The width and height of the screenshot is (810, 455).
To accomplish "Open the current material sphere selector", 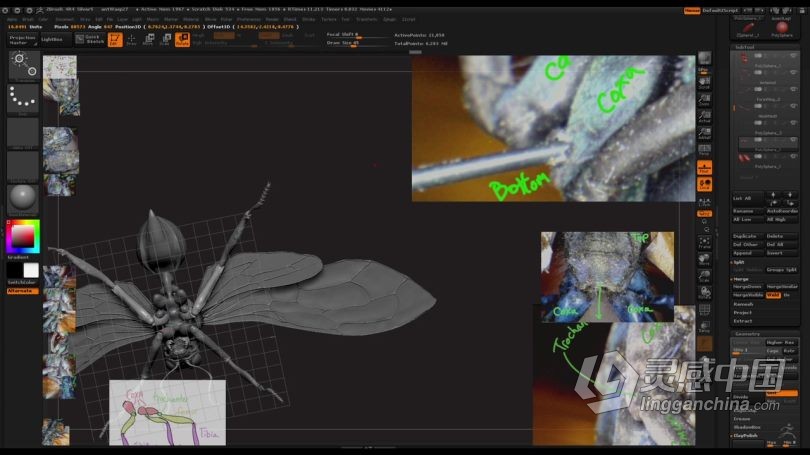I will [x=23, y=199].
